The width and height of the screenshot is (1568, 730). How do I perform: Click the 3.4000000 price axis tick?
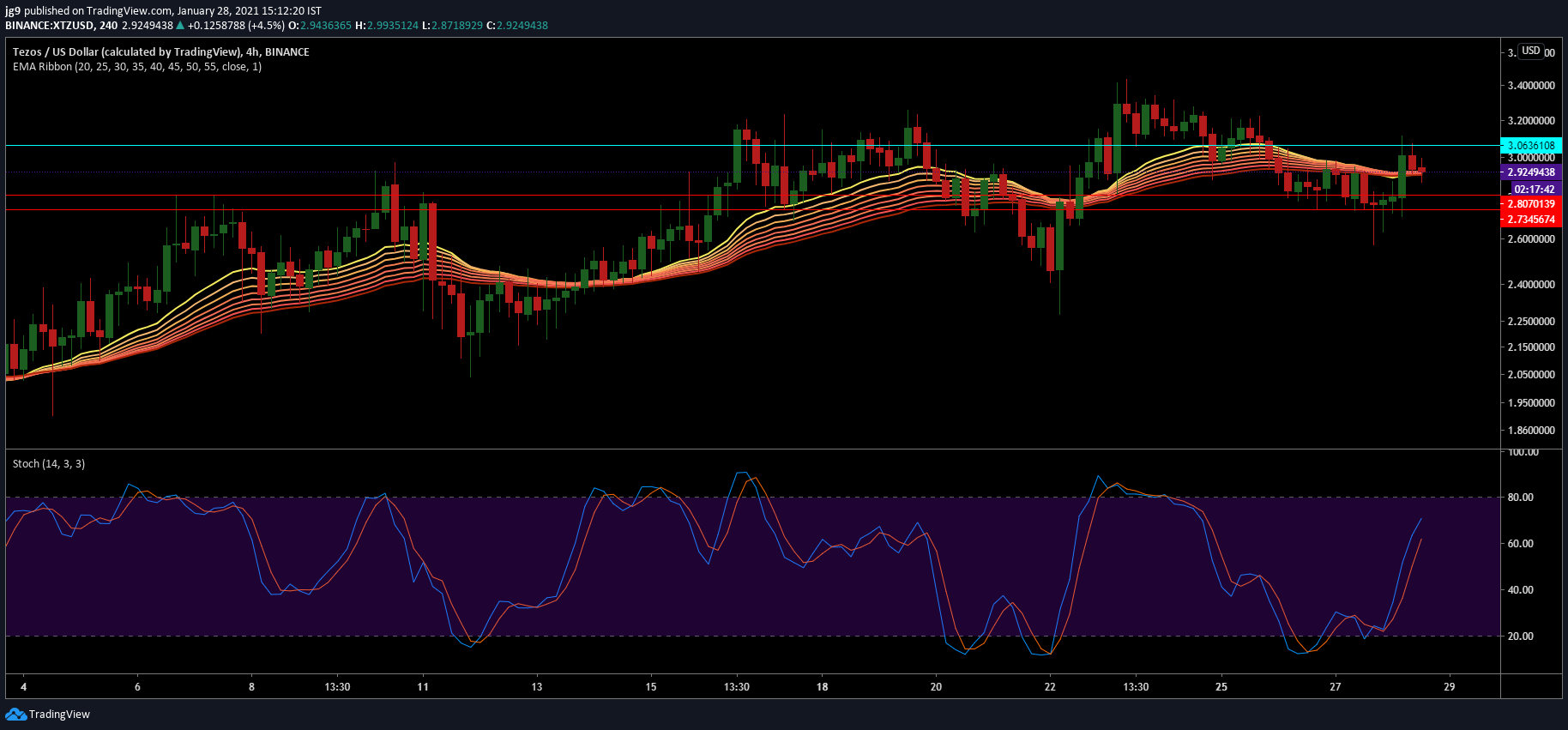(1531, 86)
